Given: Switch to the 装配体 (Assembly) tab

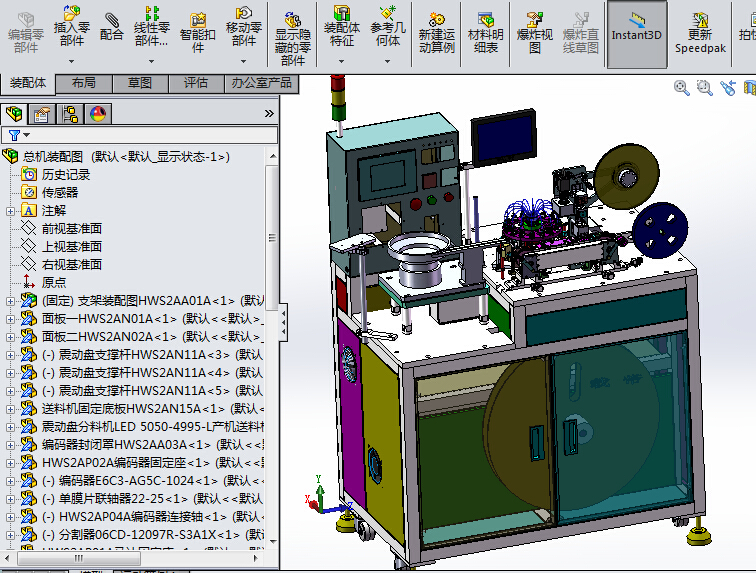Looking at the screenshot, I should coord(28,83).
